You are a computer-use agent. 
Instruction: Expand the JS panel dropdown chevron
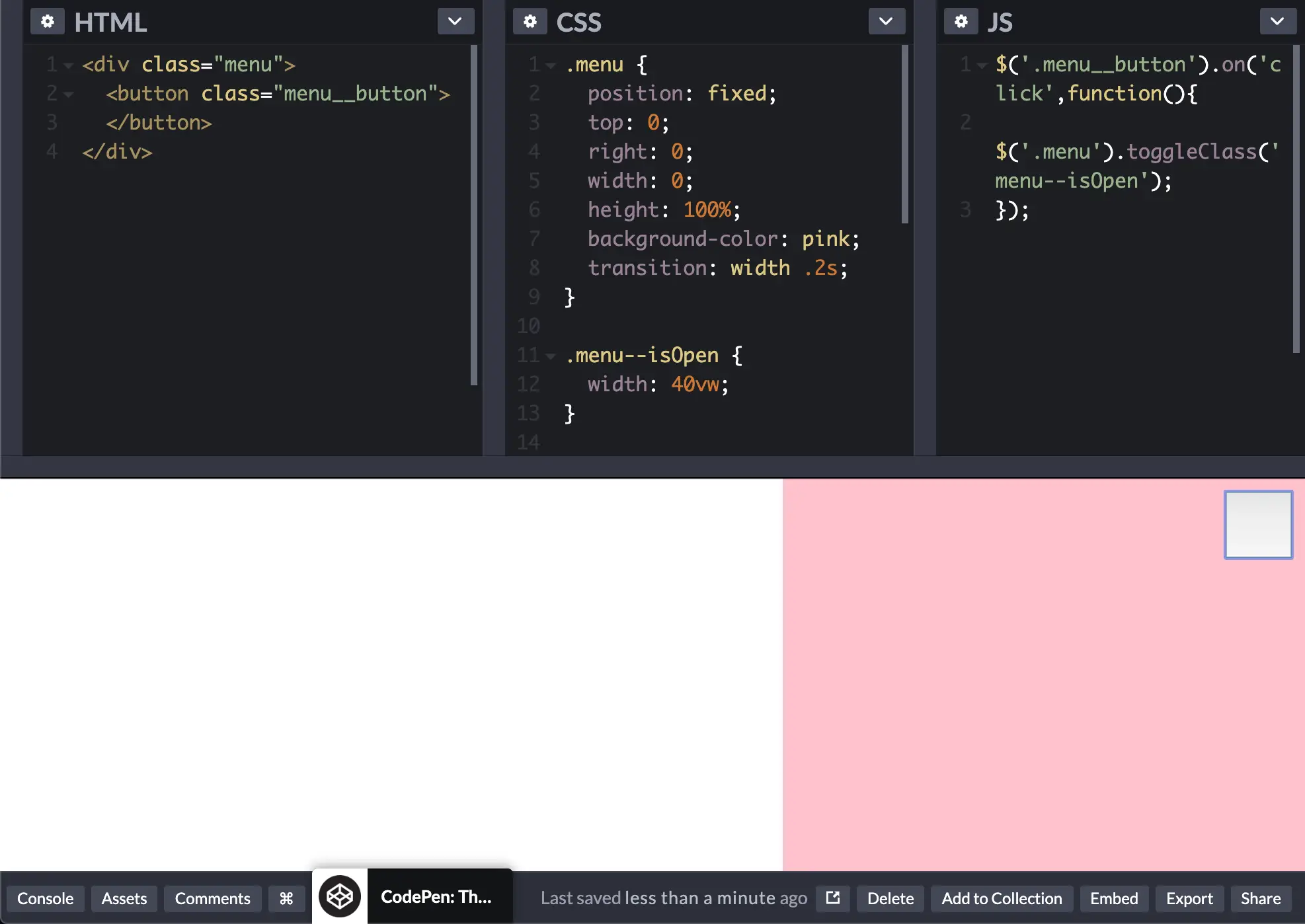tap(1277, 22)
